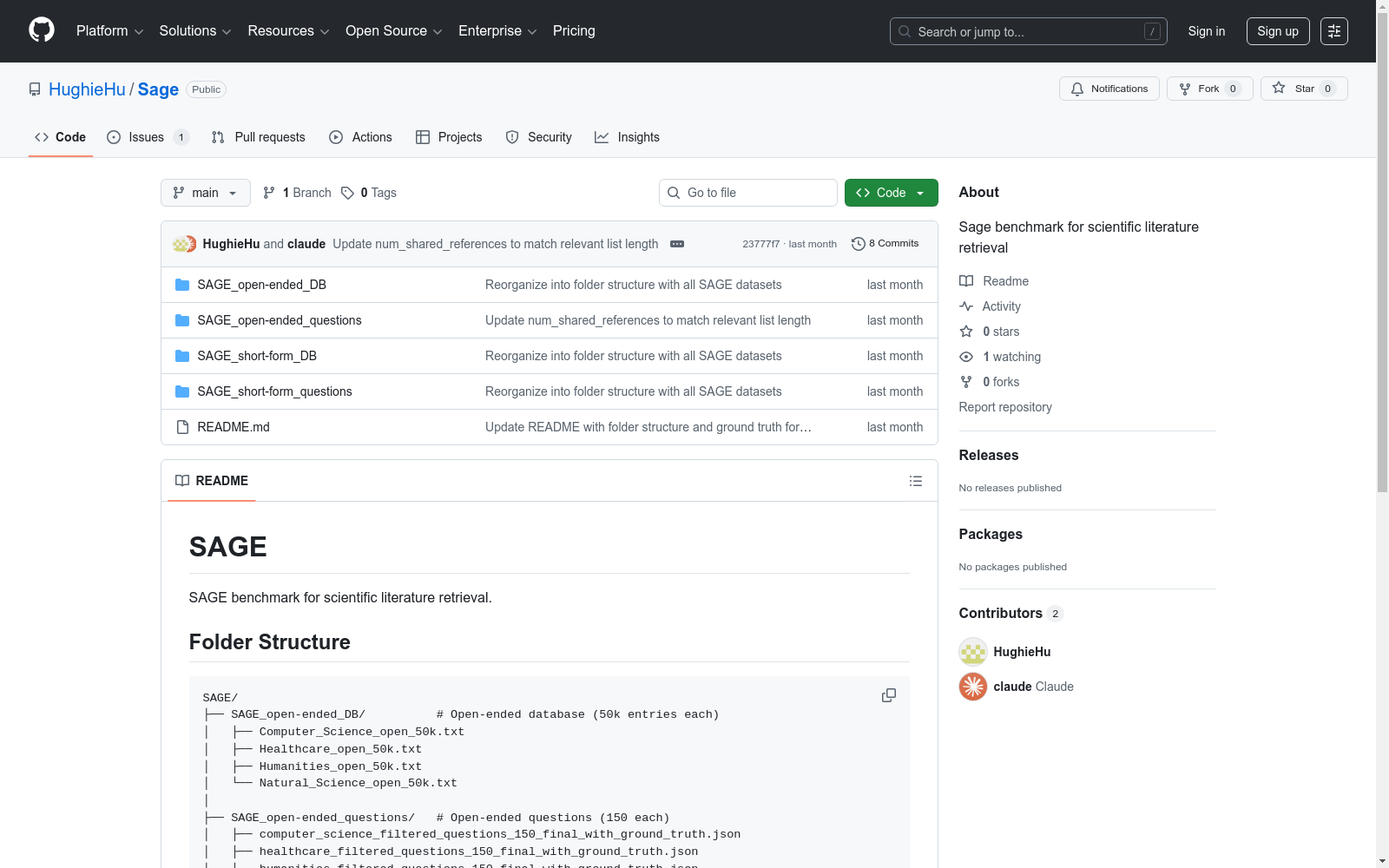
Task: Open the Platform dropdown menu
Action: pos(109,31)
